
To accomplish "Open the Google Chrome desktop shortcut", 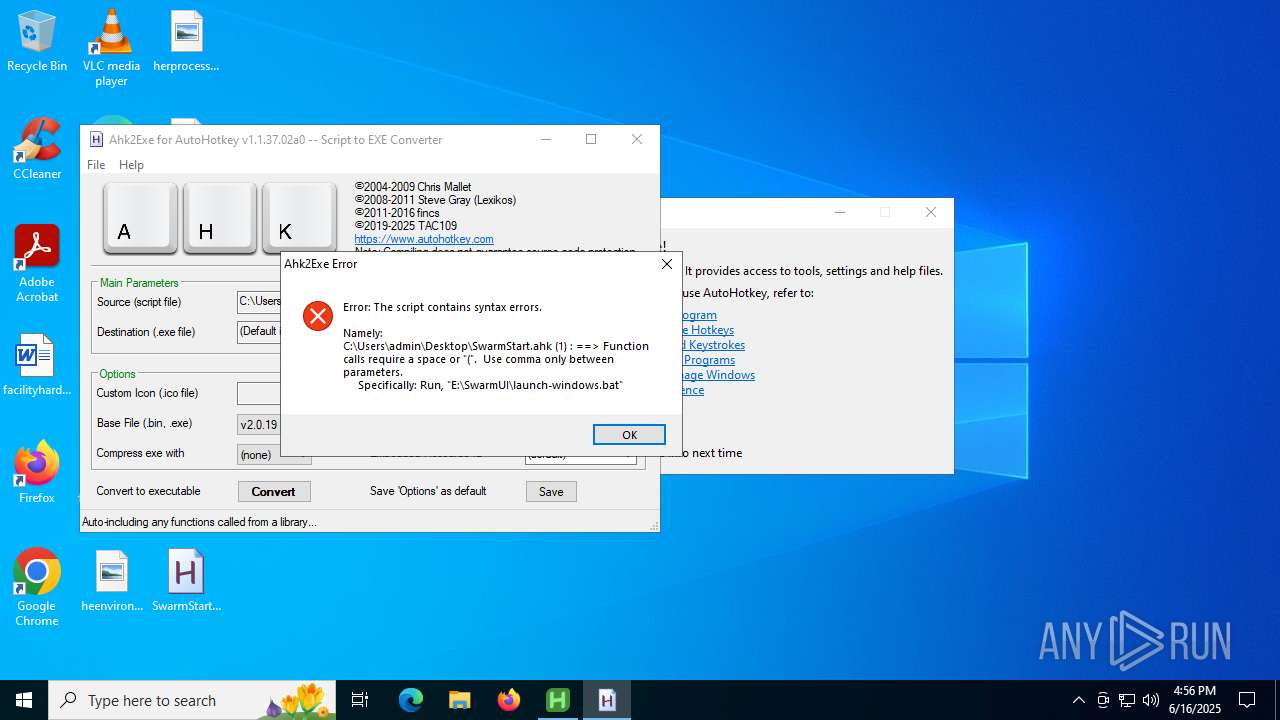I will pyautogui.click(x=37, y=588).
